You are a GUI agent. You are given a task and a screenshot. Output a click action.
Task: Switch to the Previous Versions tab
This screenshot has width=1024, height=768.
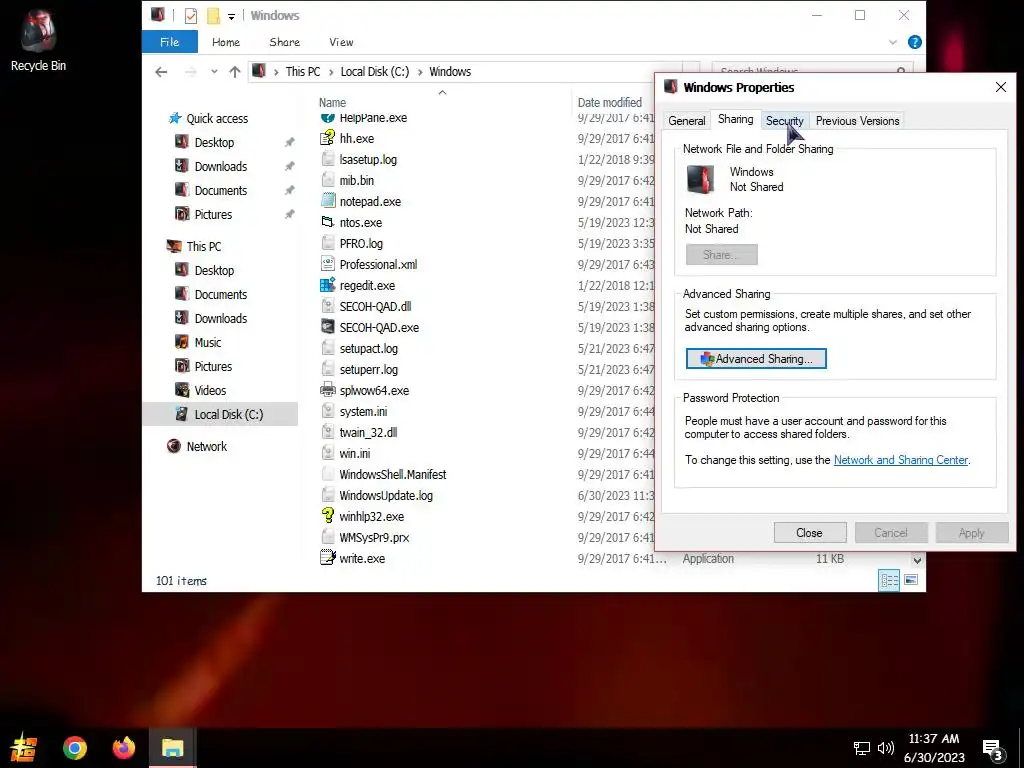pyautogui.click(x=857, y=121)
